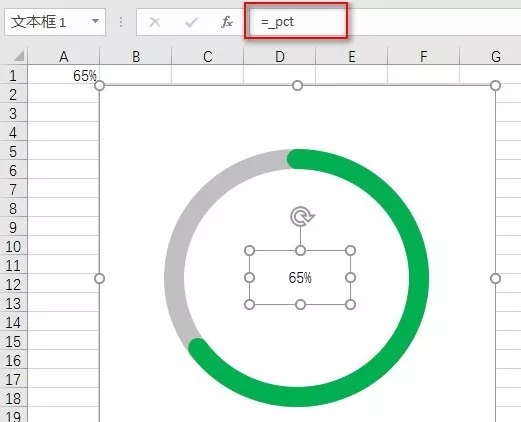This screenshot has height=422, width=521.
Task: Click the rotation handle above the text box
Action: tap(302, 216)
